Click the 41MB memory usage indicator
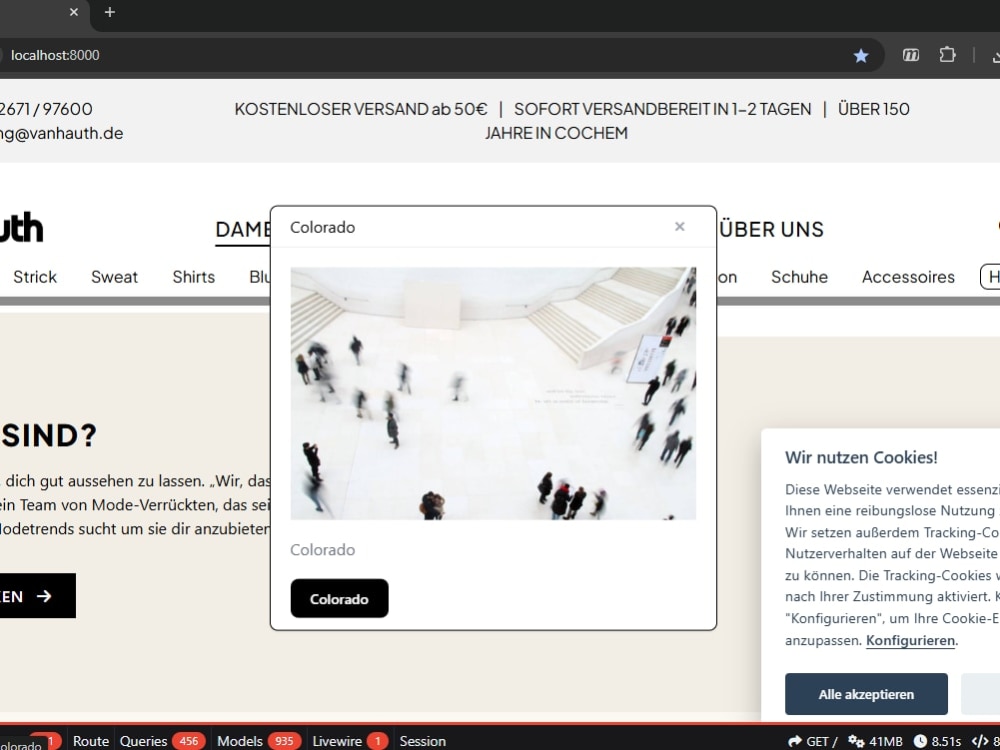1000x750 pixels. (x=875, y=741)
